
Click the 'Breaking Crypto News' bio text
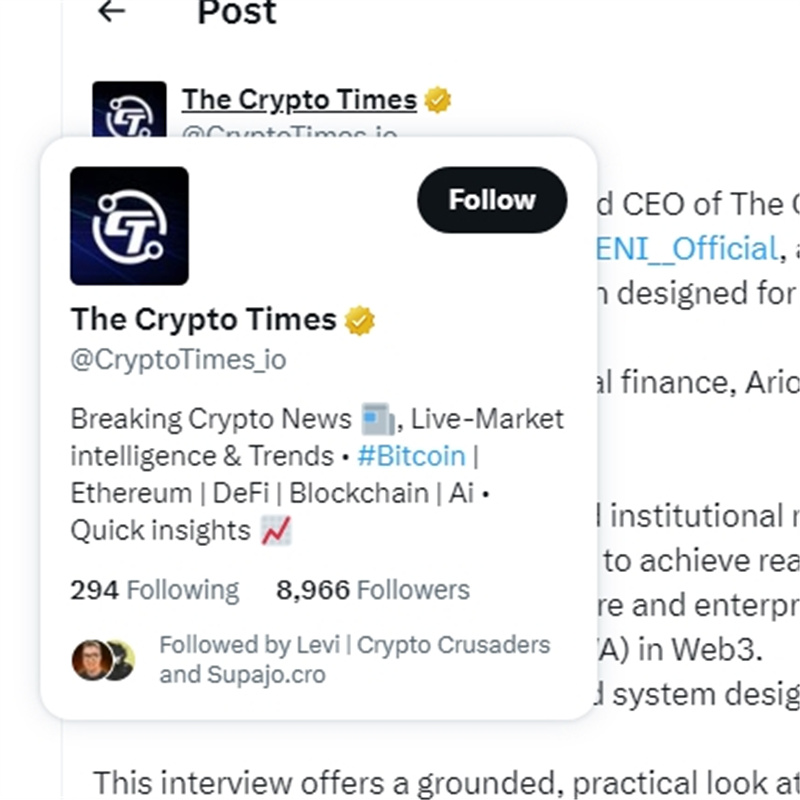coord(210,418)
